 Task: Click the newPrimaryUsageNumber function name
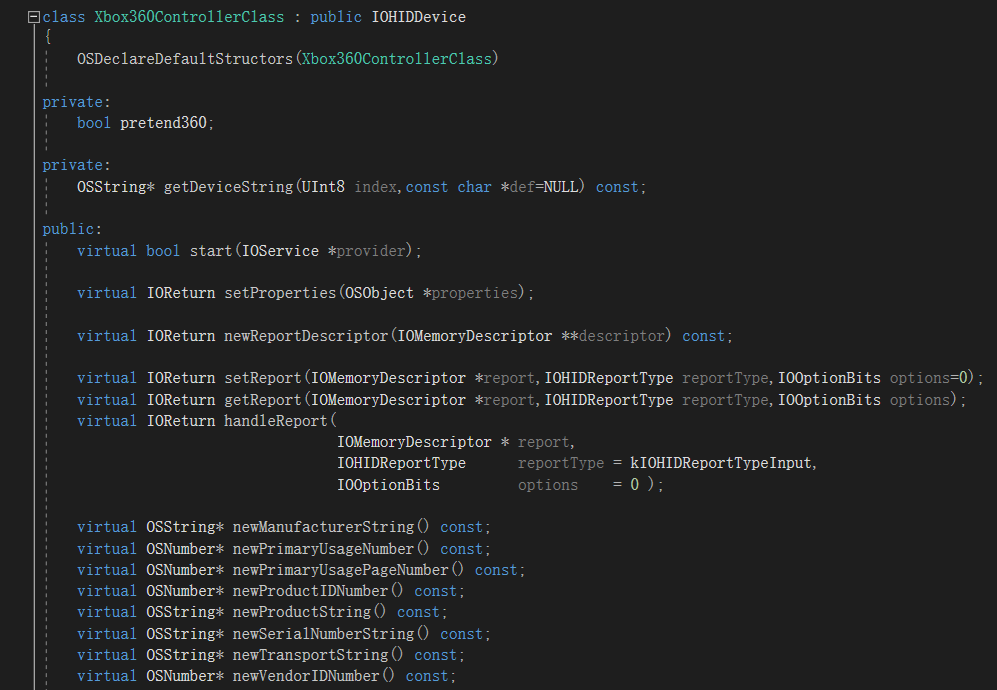[323, 549]
